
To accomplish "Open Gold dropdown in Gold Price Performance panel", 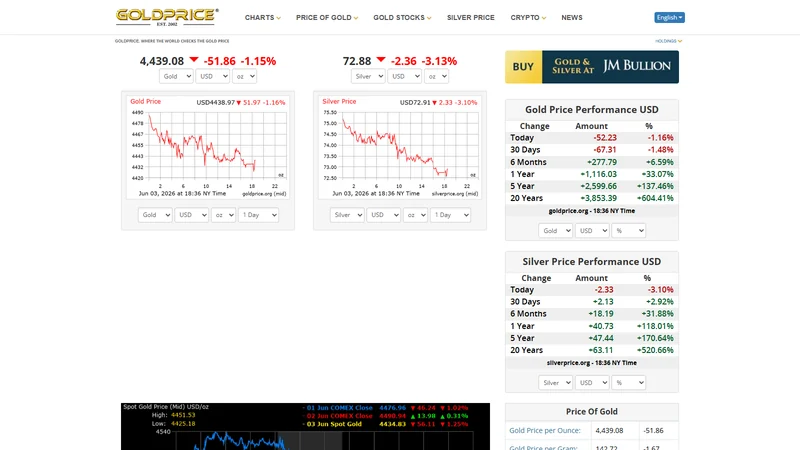I will (x=555, y=231).
